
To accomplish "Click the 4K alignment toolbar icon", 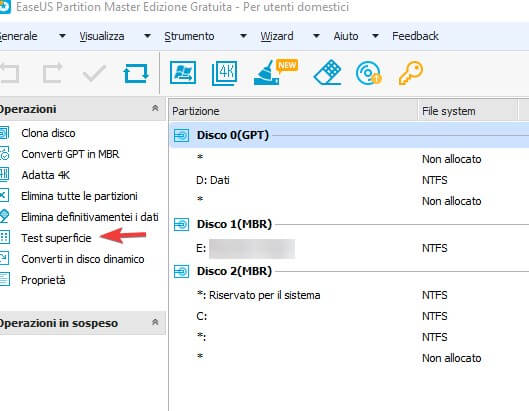I will (225, 73).
